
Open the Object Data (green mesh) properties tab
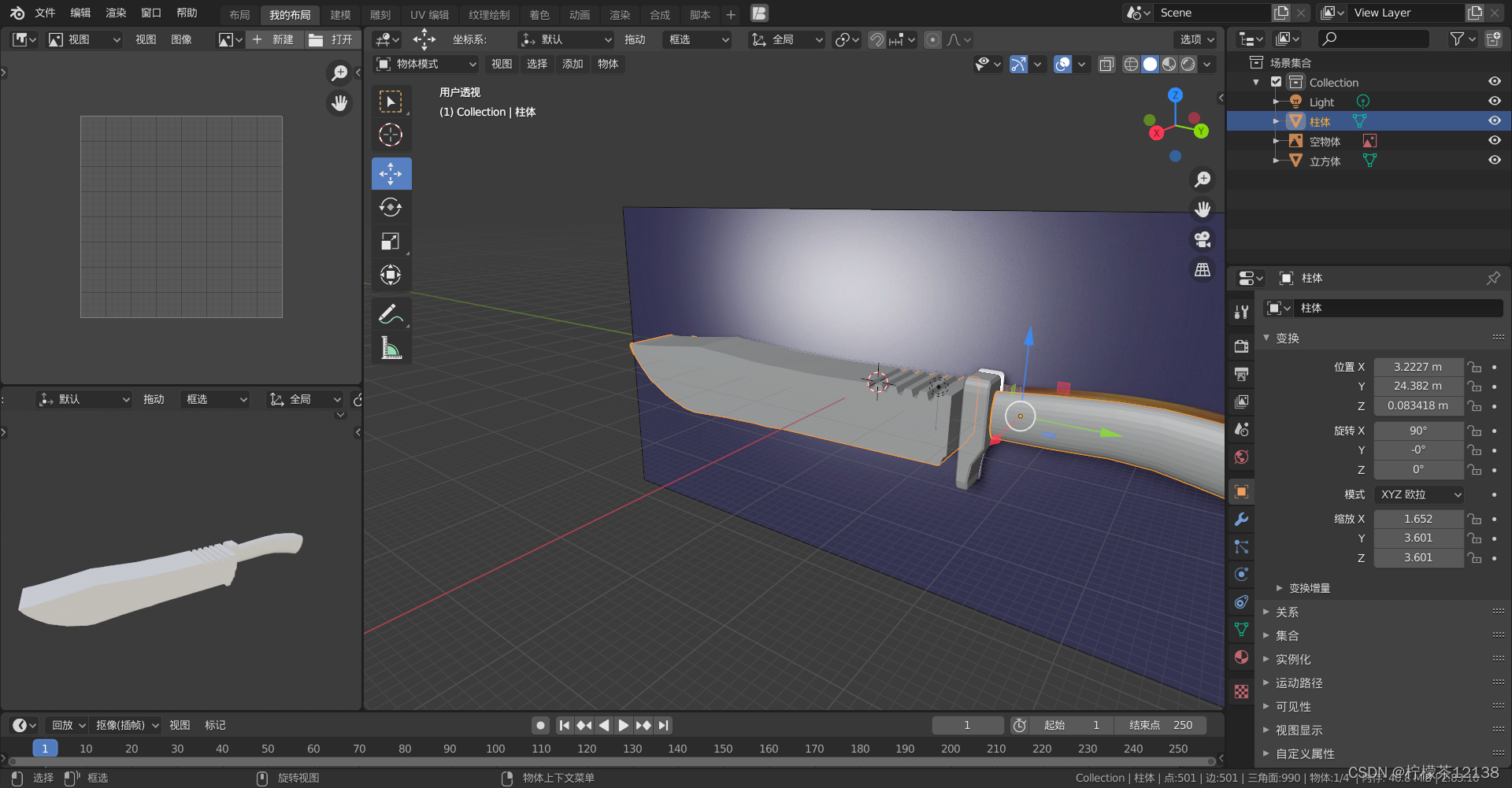[1241, 630]
